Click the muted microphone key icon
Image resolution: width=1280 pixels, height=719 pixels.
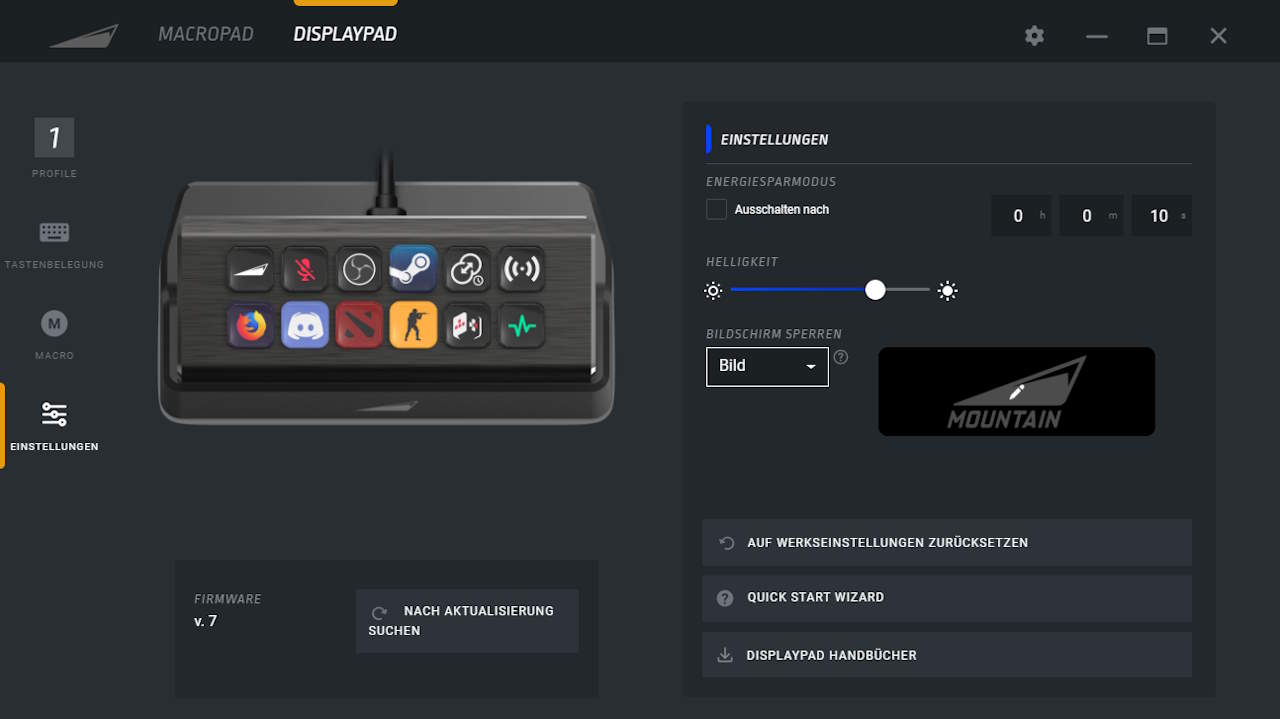[305, 268]
